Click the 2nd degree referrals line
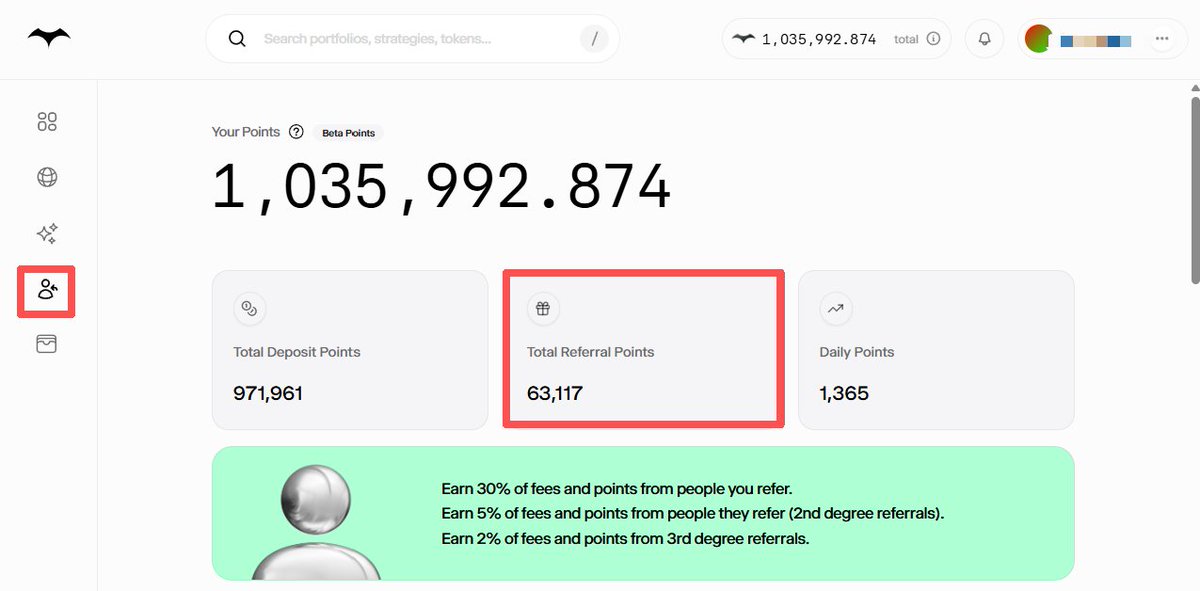Image resolution: width=1200 pixels, height=591 pixels. (693, 514)
